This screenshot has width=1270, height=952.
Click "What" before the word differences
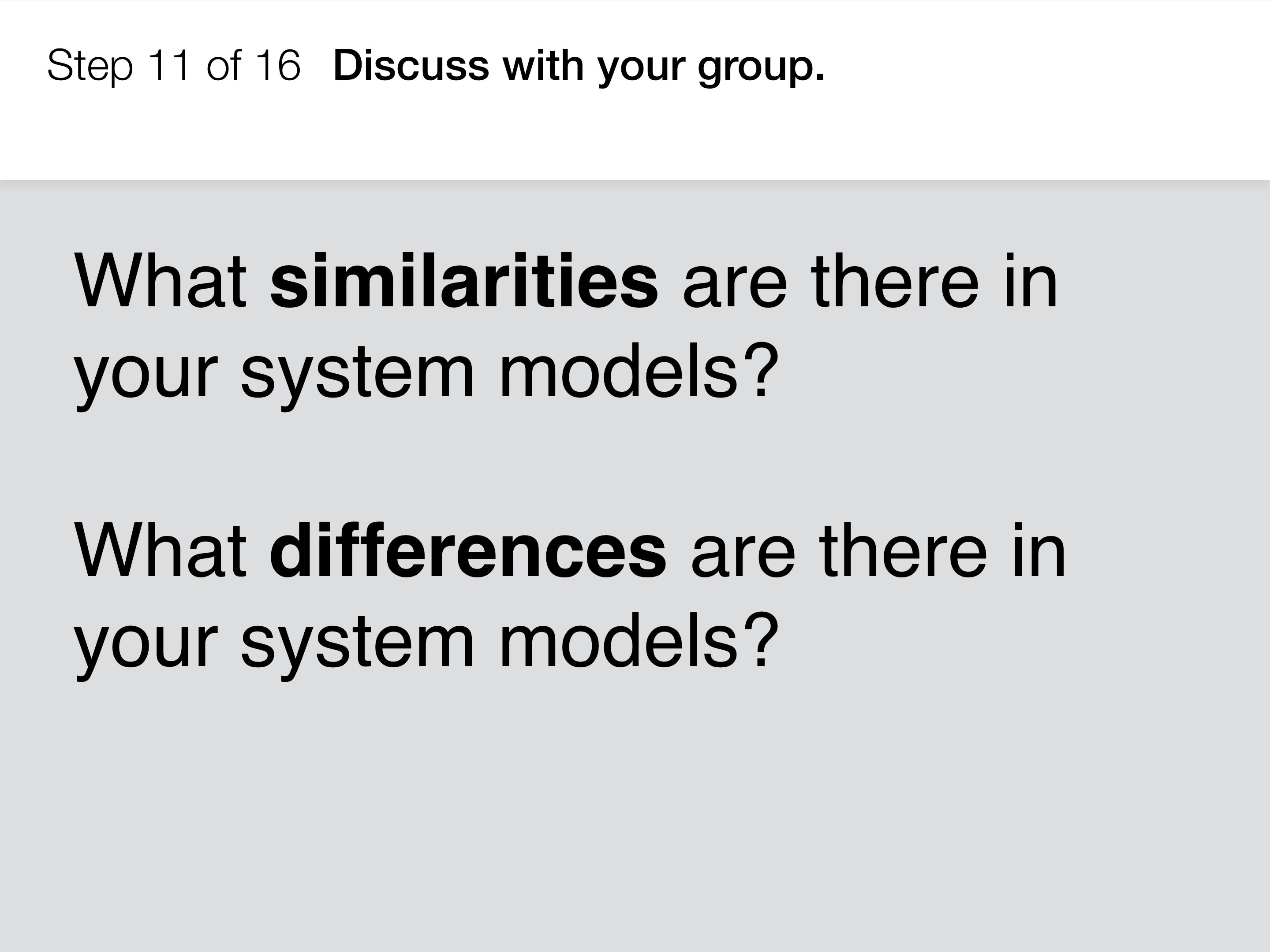click(161, 550)
